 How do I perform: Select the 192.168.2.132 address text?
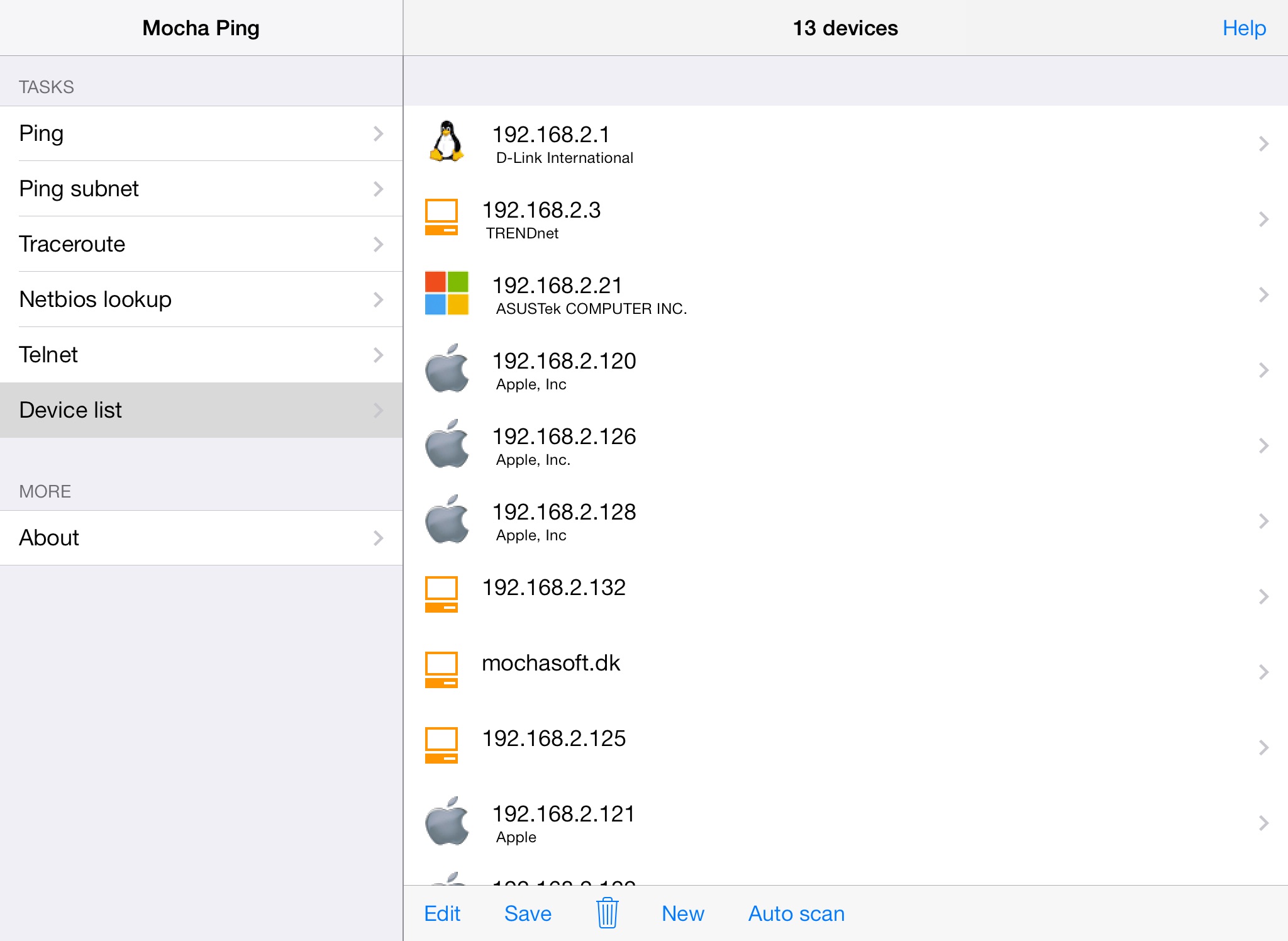554,587
